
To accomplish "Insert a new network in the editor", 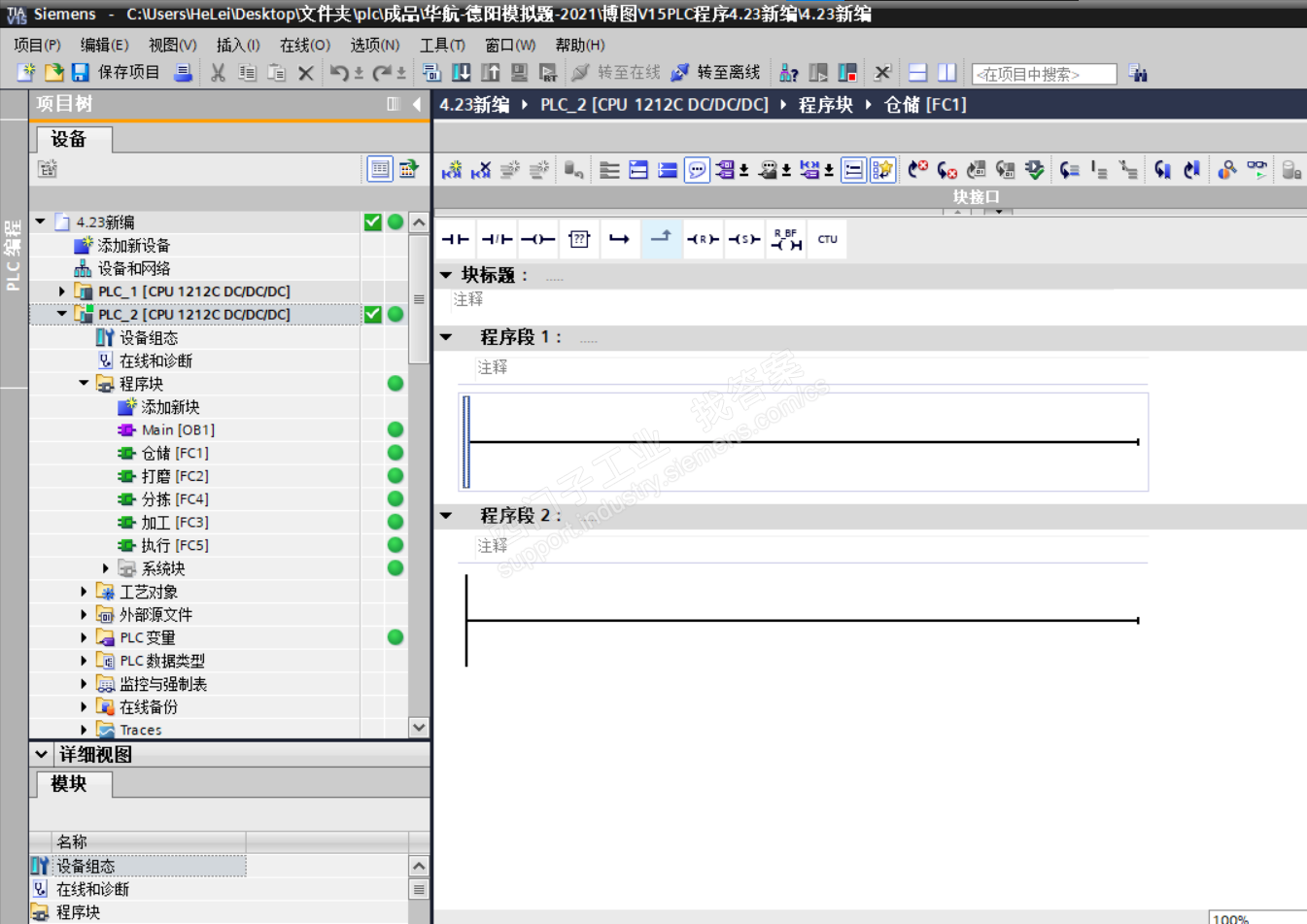I will pos(452,170).
